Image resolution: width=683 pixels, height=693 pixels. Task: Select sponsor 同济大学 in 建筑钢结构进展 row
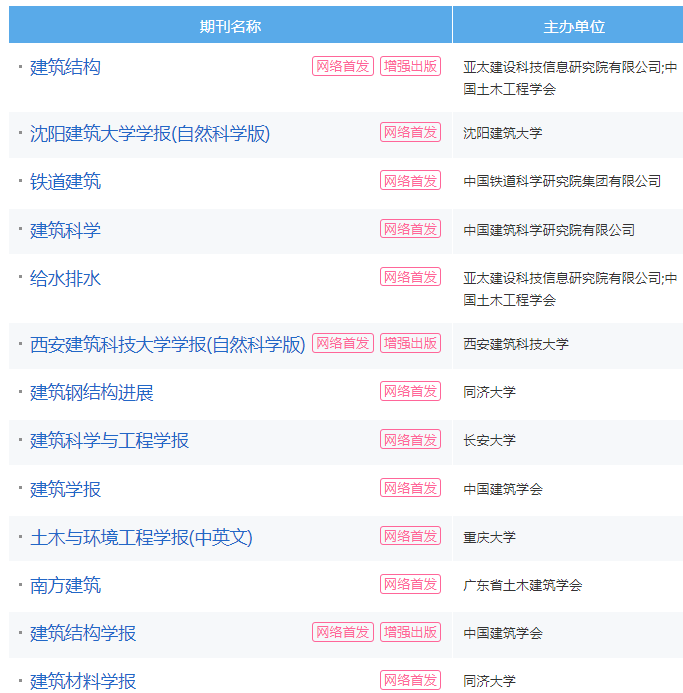tap(489, 392)
